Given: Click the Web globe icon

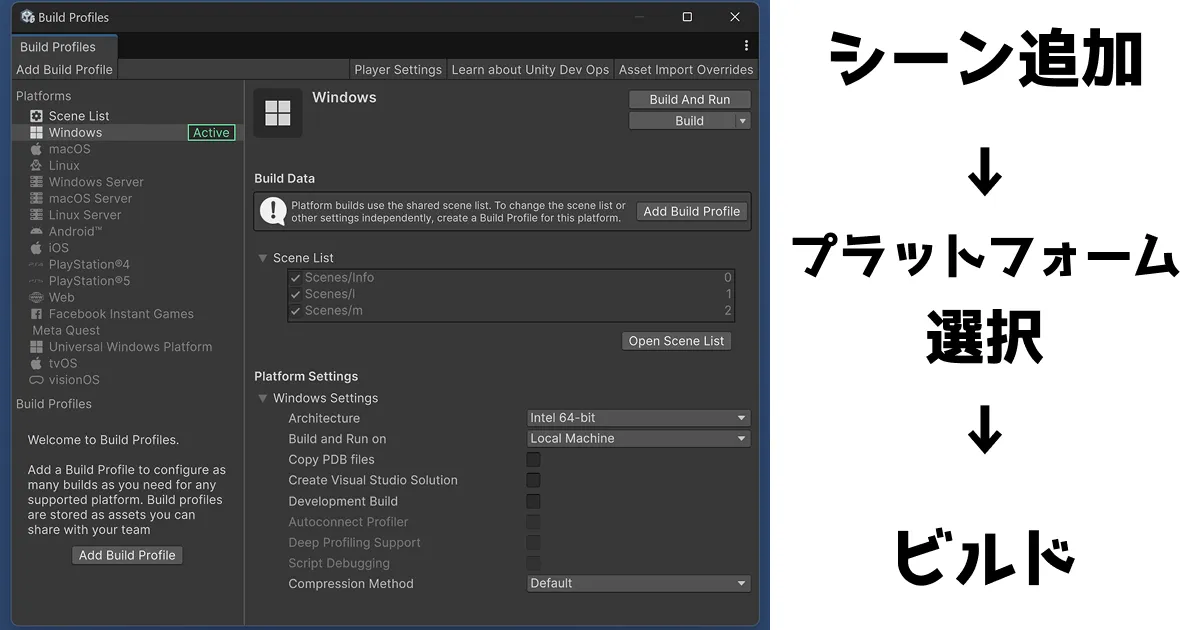Looking at the screenshot, I should (x=36, y=297).
